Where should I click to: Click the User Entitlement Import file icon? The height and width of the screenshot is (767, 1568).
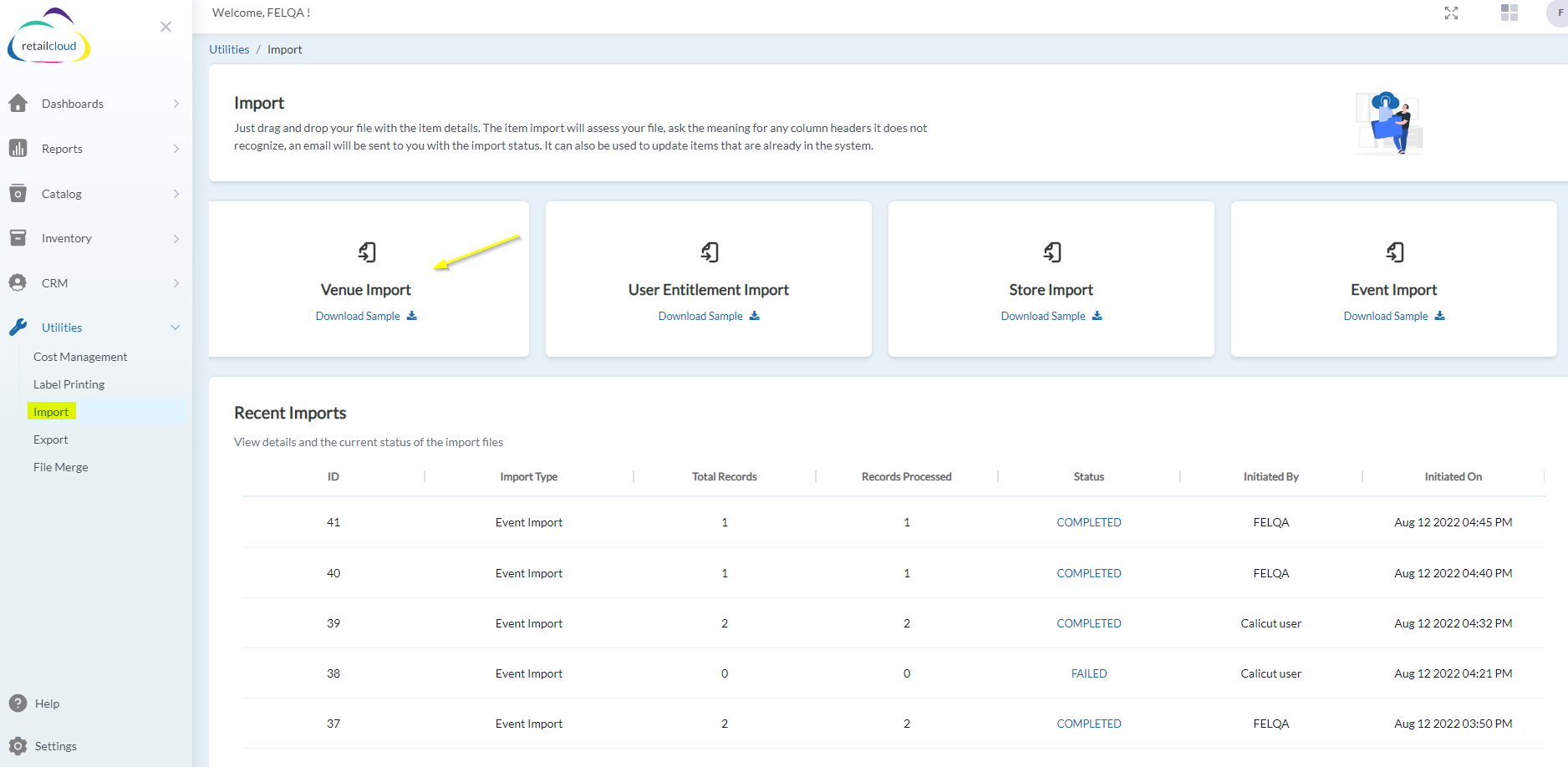pyautogui.click(x=710, y=251)
